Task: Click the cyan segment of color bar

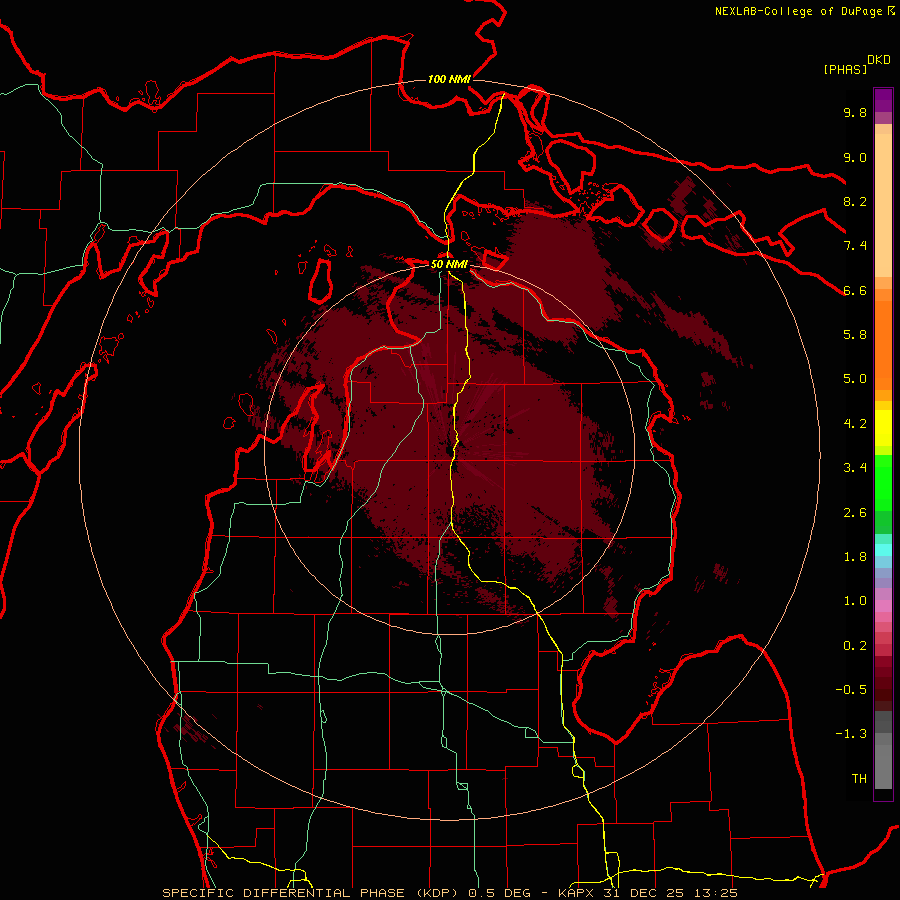Action: click(883, 550)
